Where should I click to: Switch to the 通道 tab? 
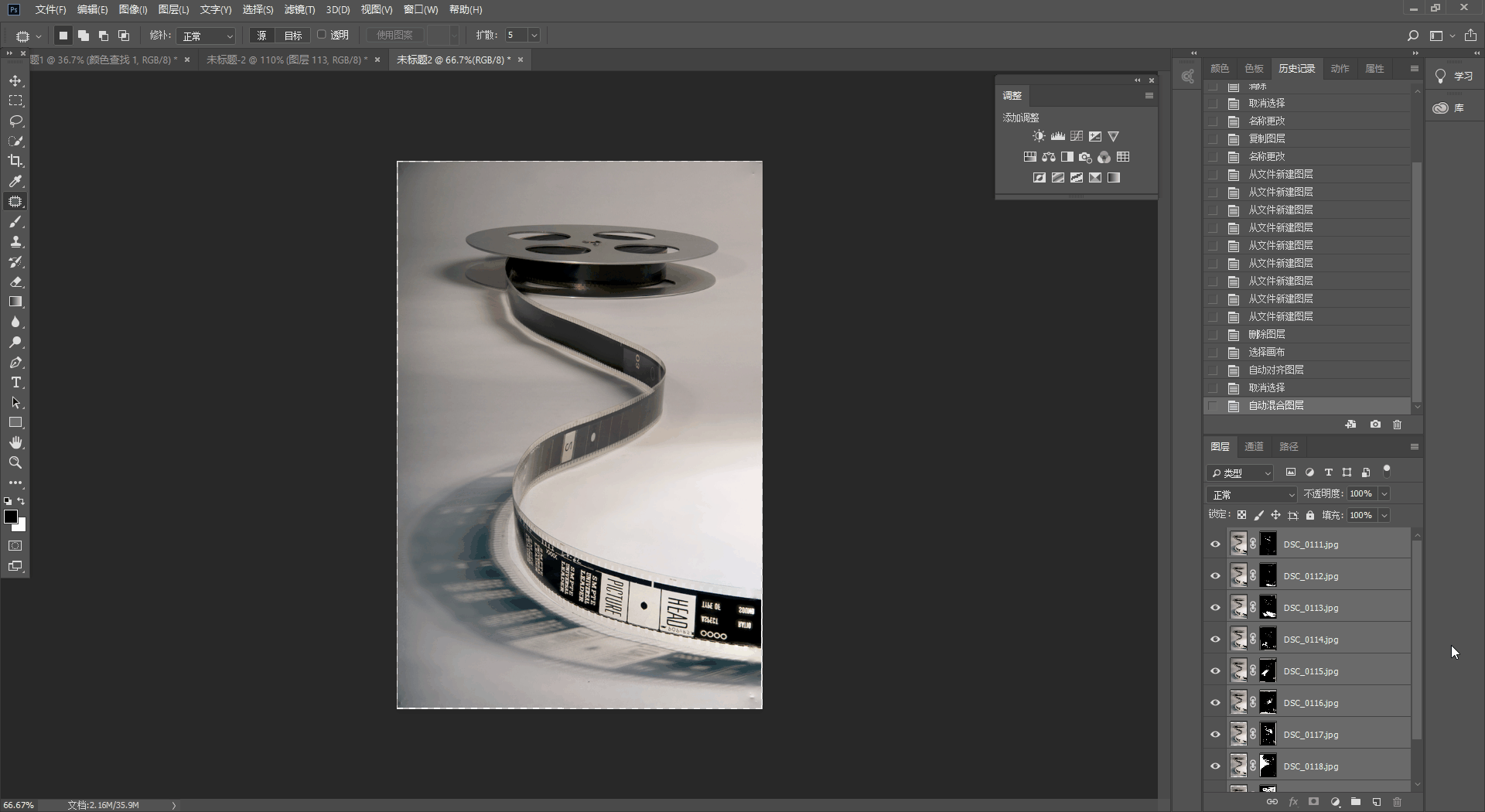coord(1254,446)
